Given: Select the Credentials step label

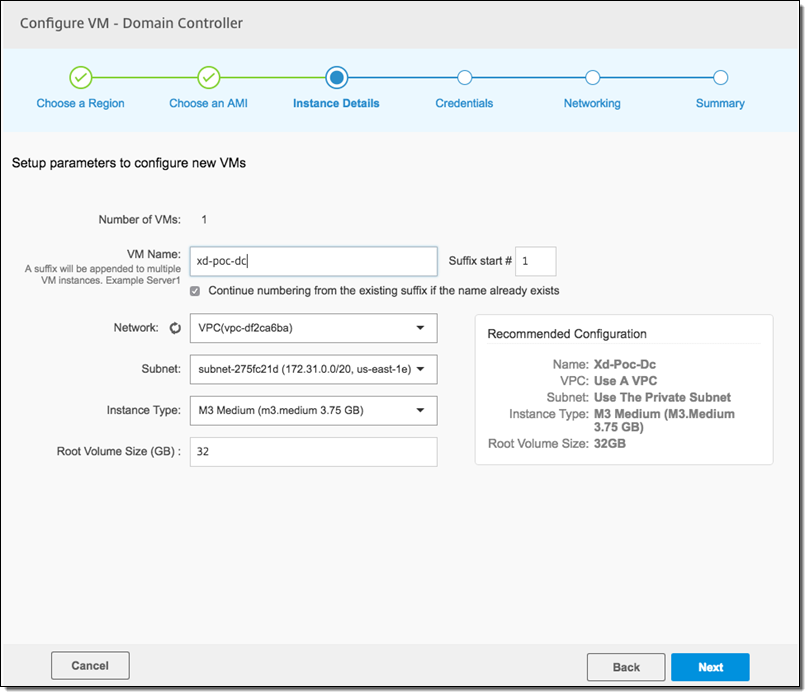Looking at the screenshot, I should (464, 103).
